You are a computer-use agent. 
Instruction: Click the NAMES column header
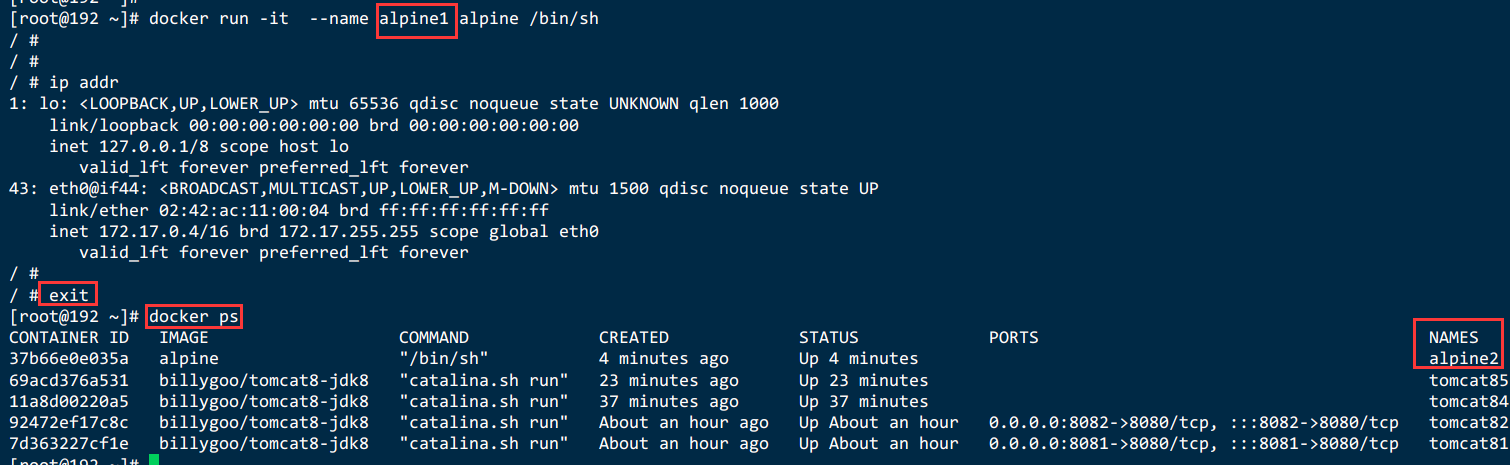click(1453, 338)
